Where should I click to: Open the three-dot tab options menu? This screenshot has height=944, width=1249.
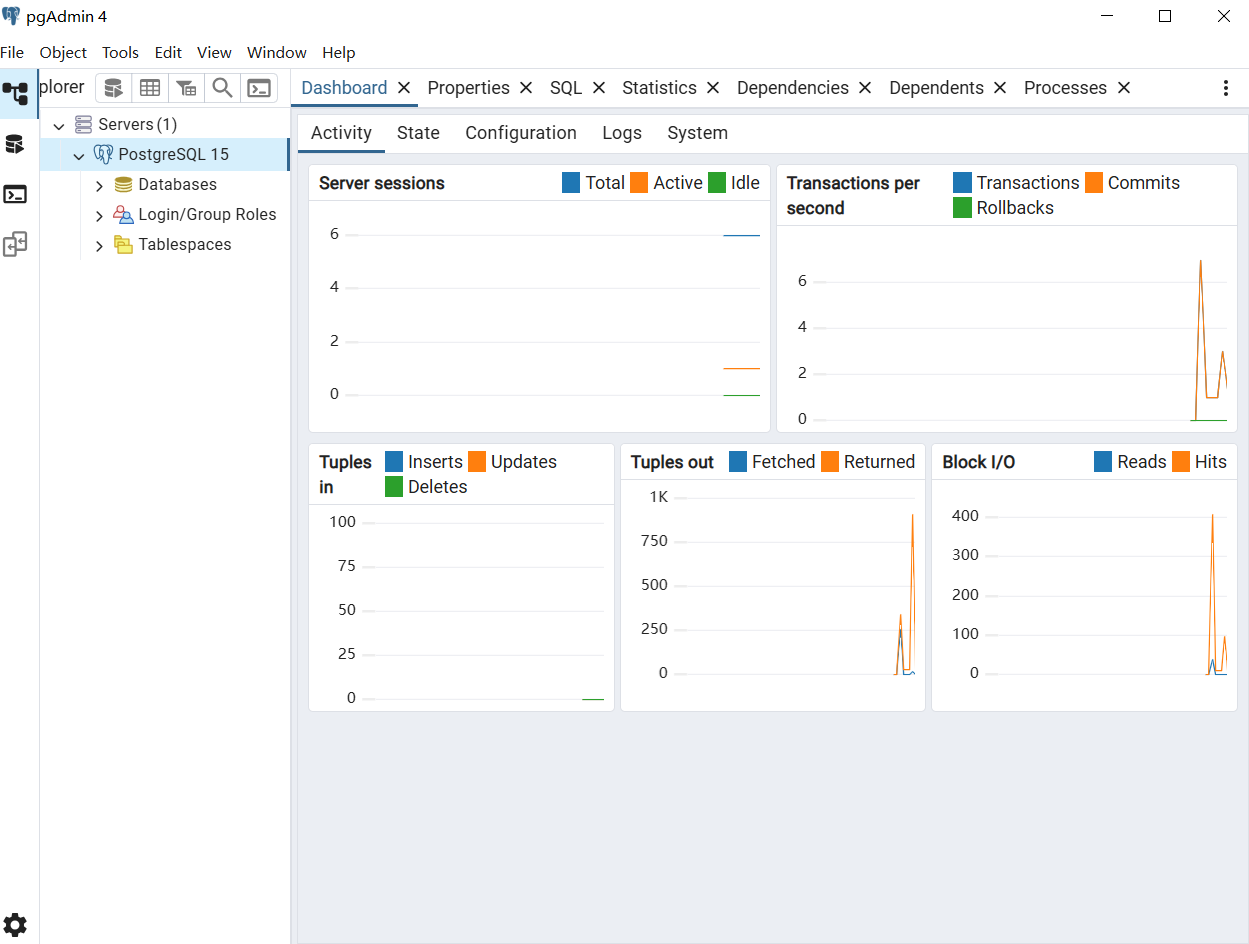tap(1226, 88)
